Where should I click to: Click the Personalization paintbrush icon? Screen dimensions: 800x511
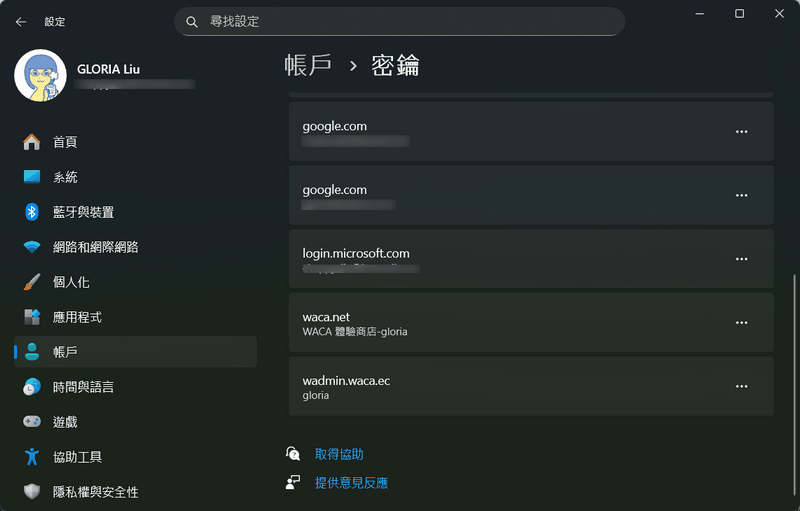tap(32, 282)
